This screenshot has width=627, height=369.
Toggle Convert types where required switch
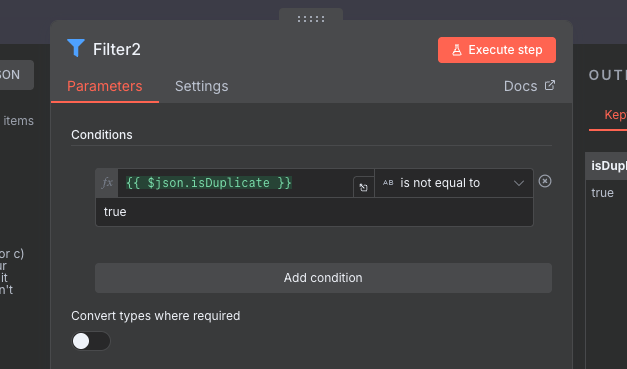coord(91,341)
